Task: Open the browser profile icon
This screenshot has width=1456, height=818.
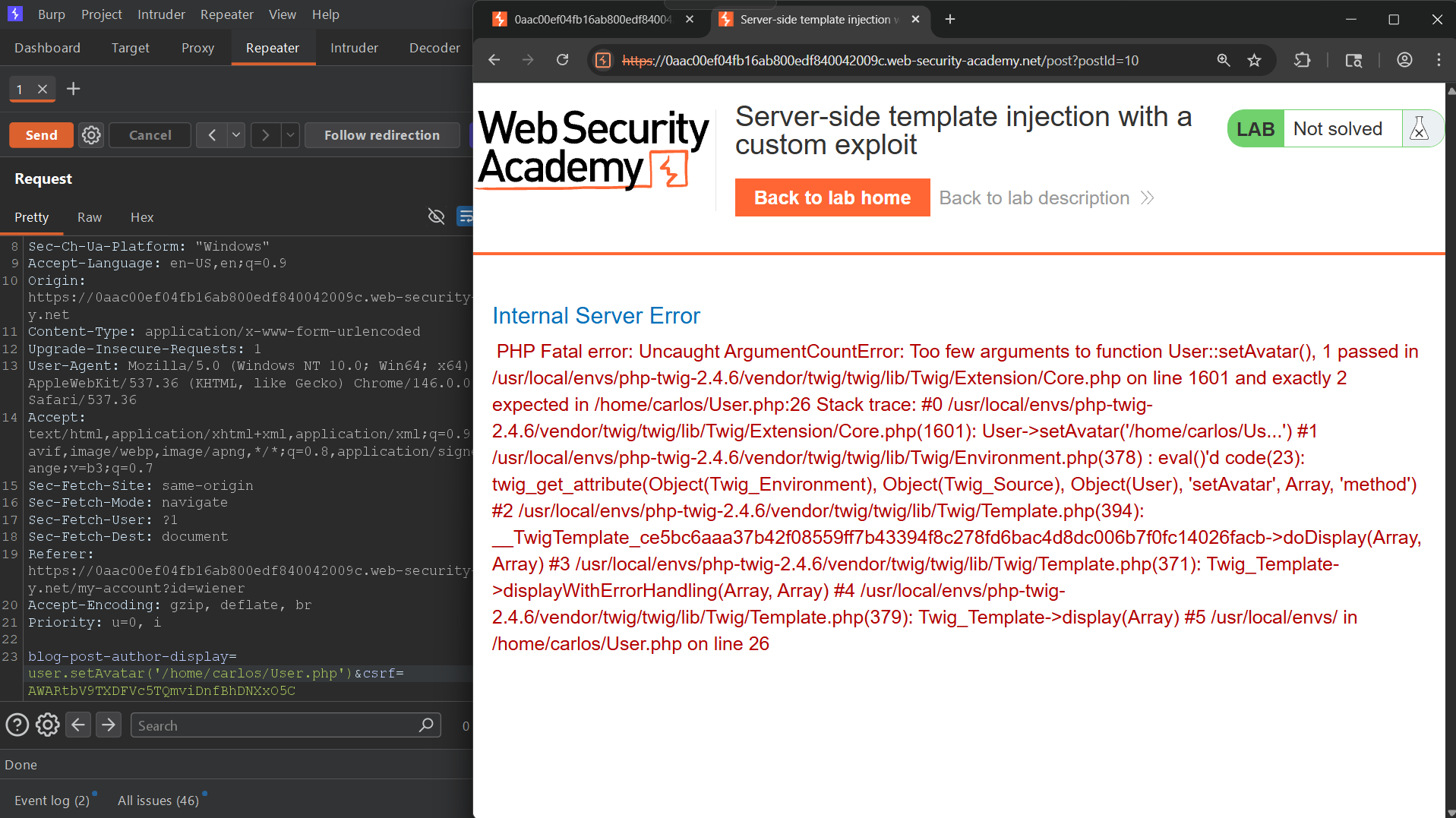Action: pyautogui.click(x=1404, y=60)
